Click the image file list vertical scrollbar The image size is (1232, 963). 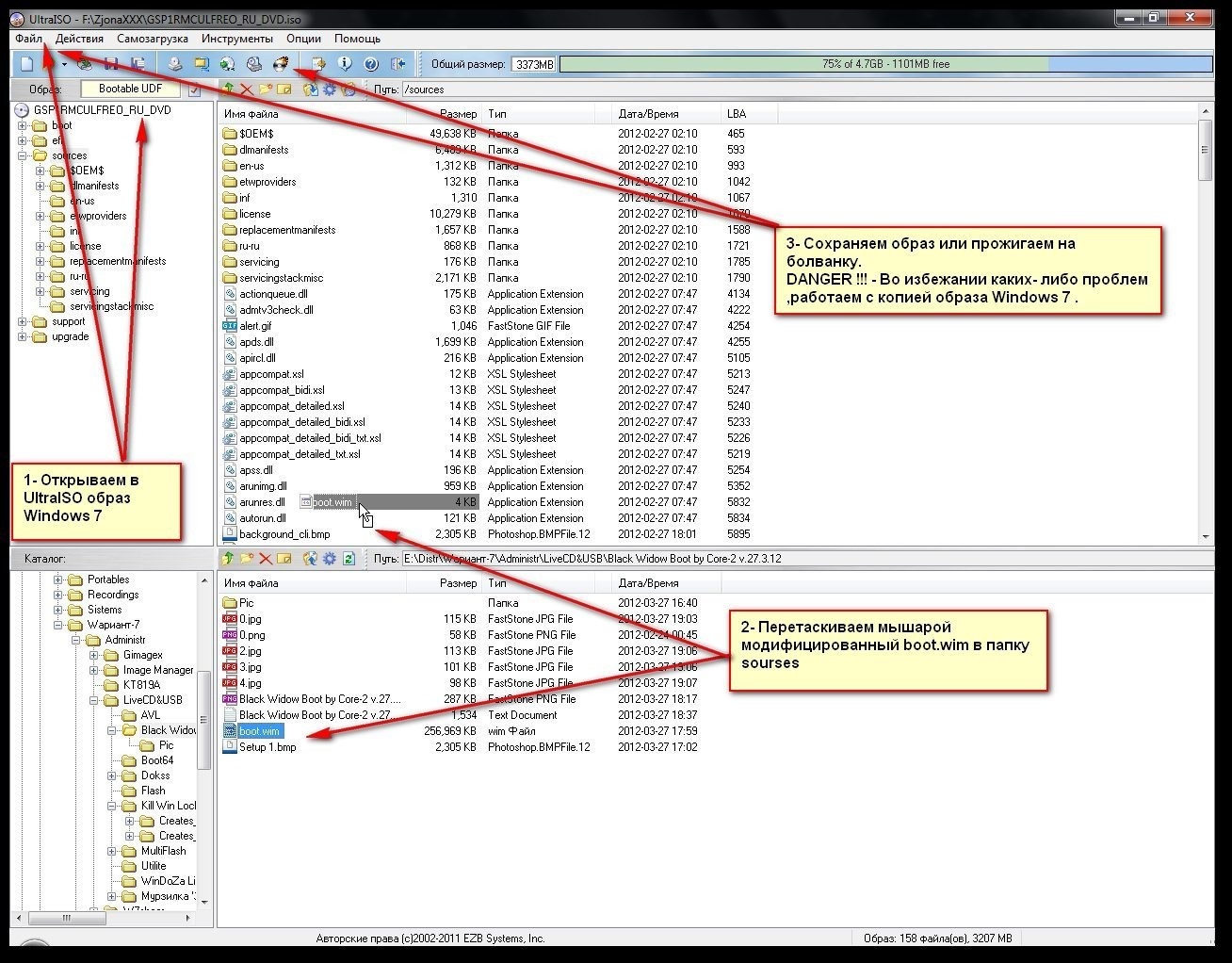pyautogui.click(x=1206, y=324)
